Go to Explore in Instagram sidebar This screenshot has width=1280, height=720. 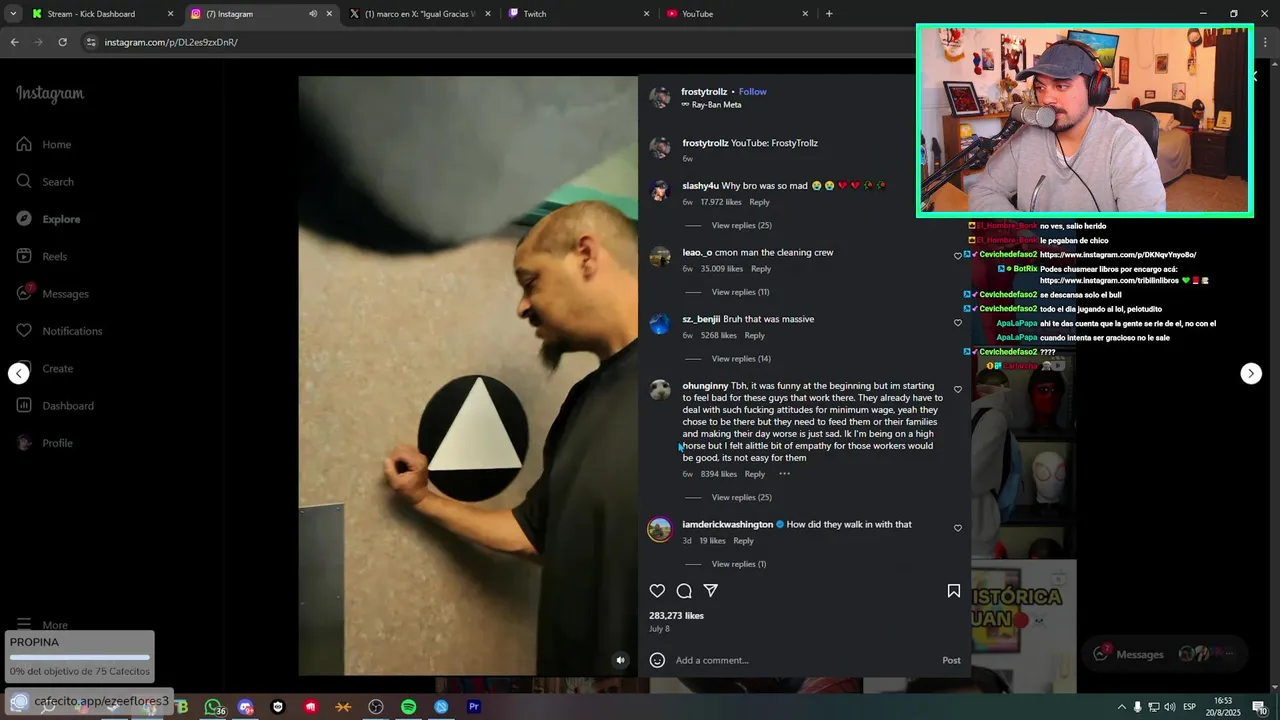click(x=48, y=219)
